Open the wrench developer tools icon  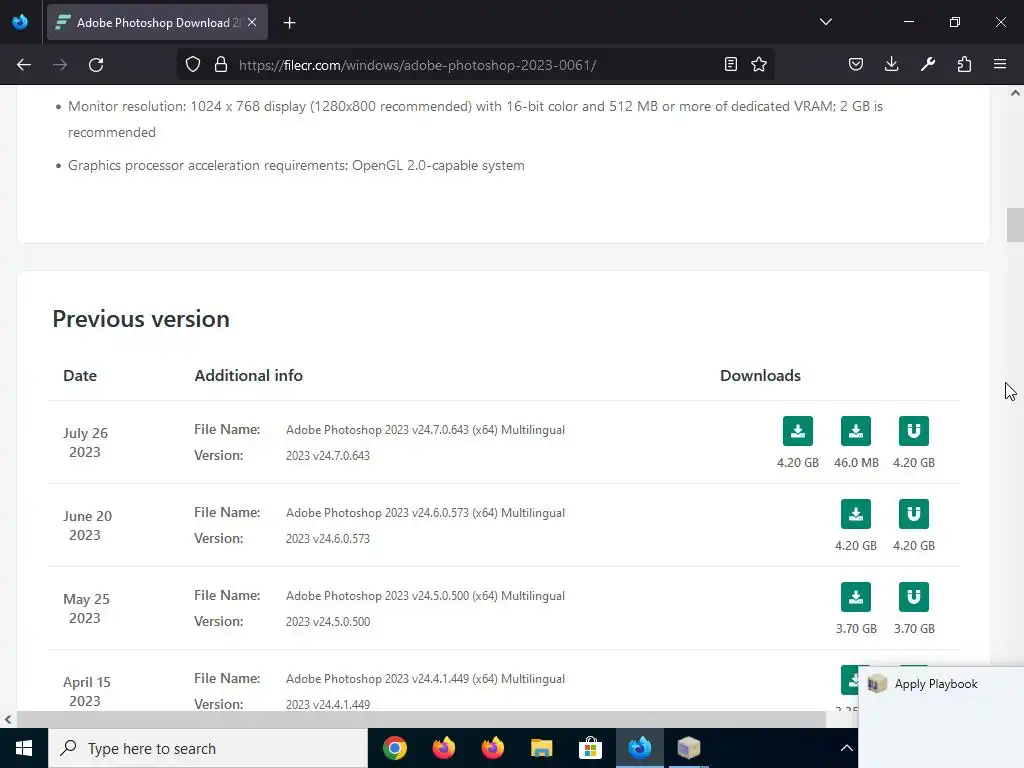(928, 64)
